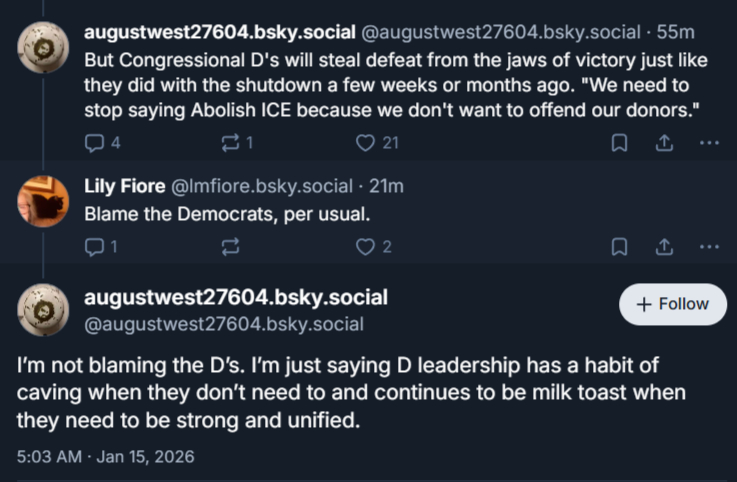Like the post with 21 likes
This screenshot has width=737, height=482.
pos(365,143)
